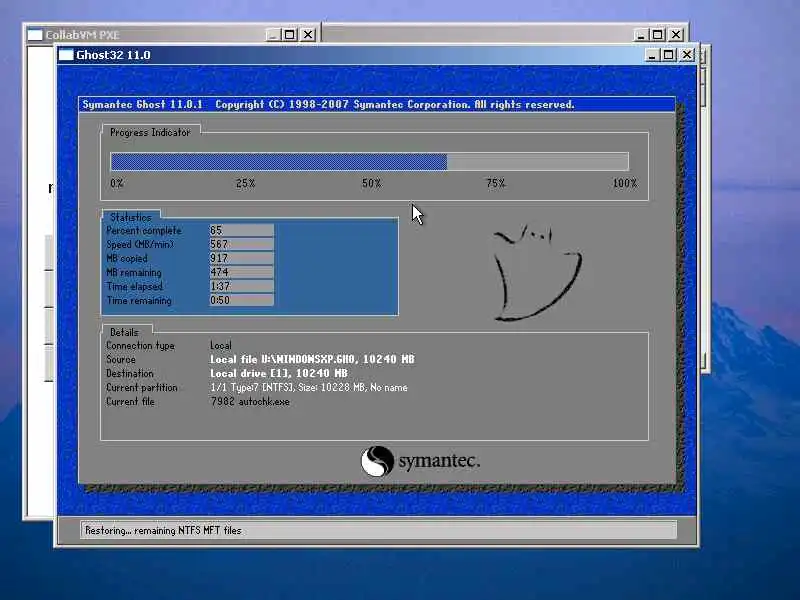Screen dimensions: 800x600
Task: Click the Ghost mascot drawing
Action: (x=537, y=274)
